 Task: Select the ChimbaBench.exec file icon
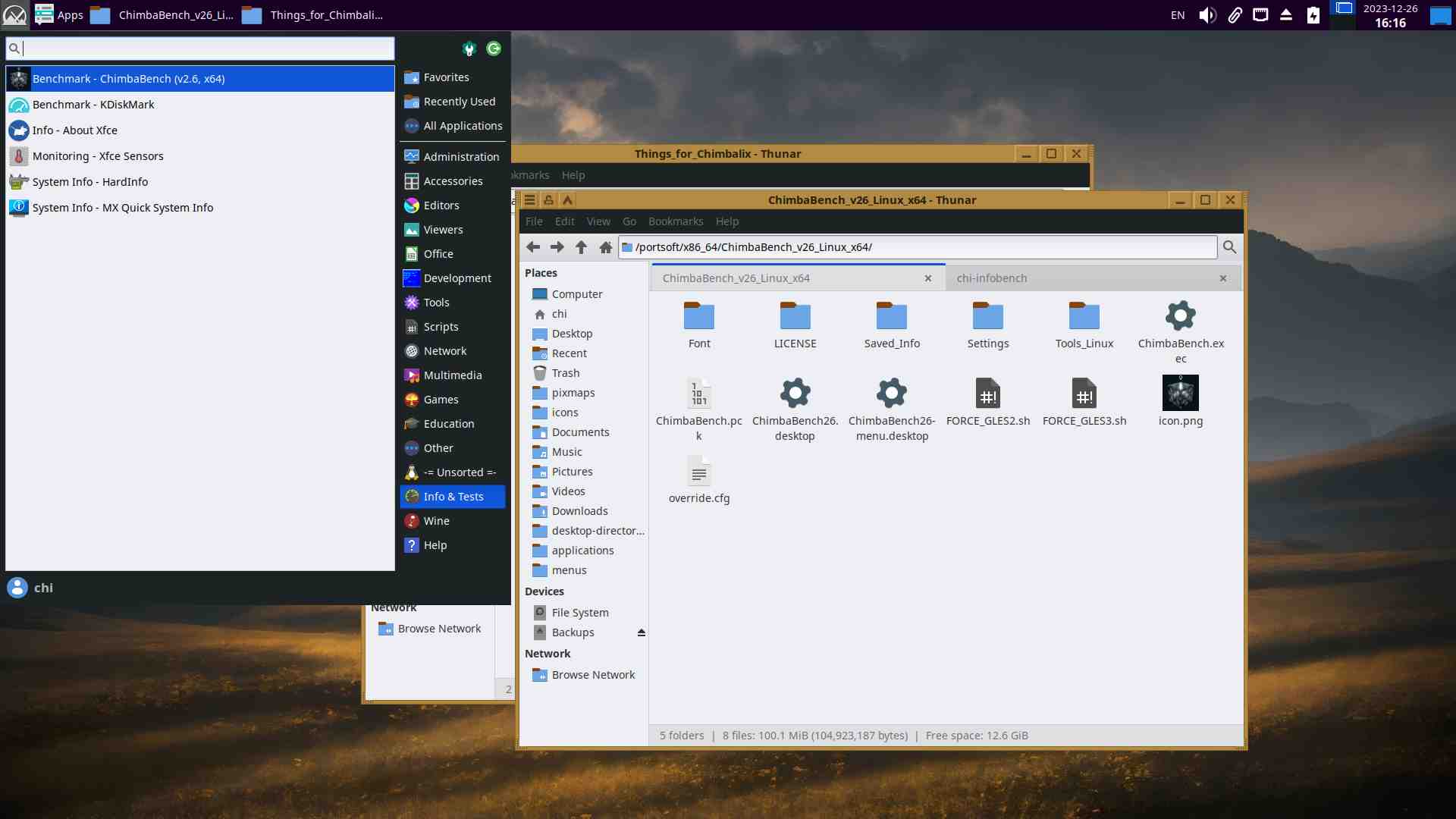click(1180, 316)
